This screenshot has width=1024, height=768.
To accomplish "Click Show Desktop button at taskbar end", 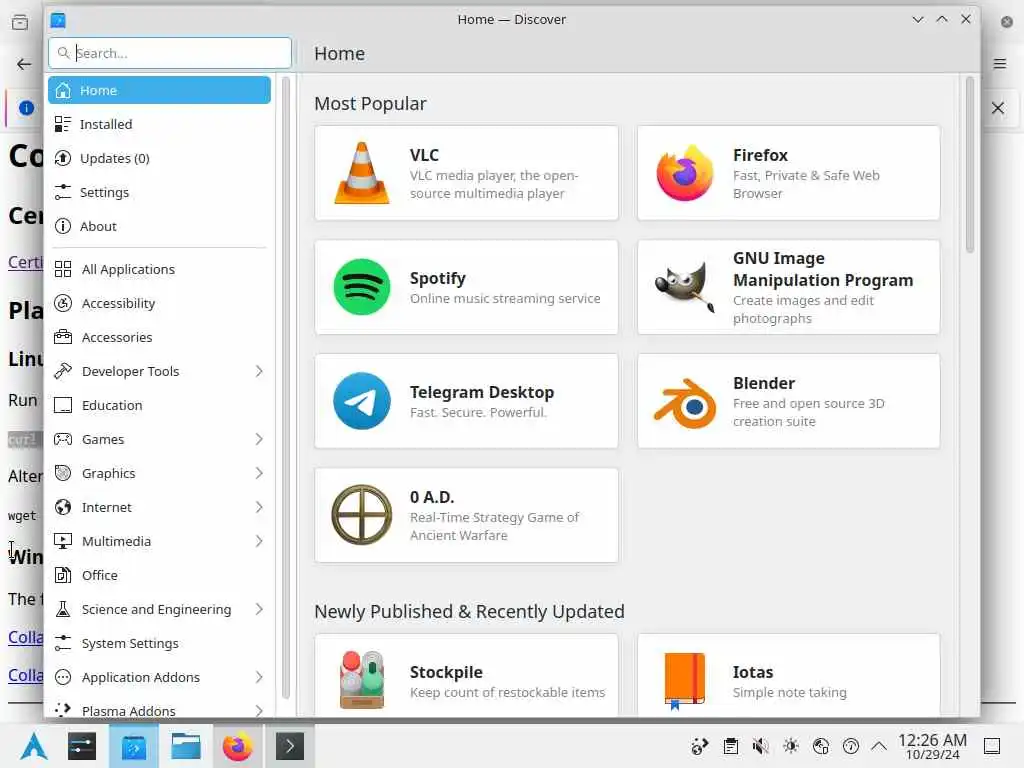I will [x=992, y=746].
